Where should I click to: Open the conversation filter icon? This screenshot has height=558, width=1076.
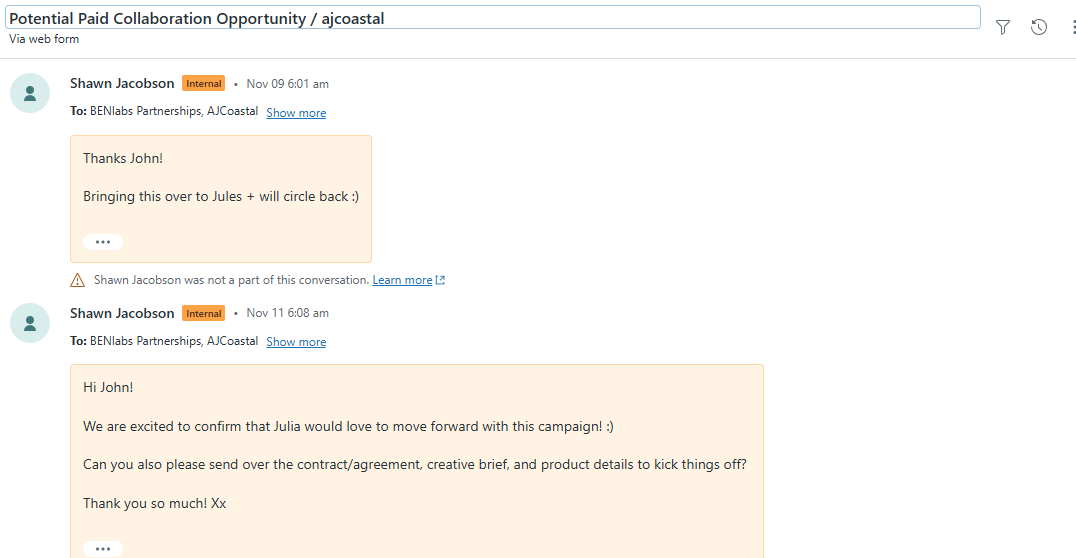point(1003,27)
